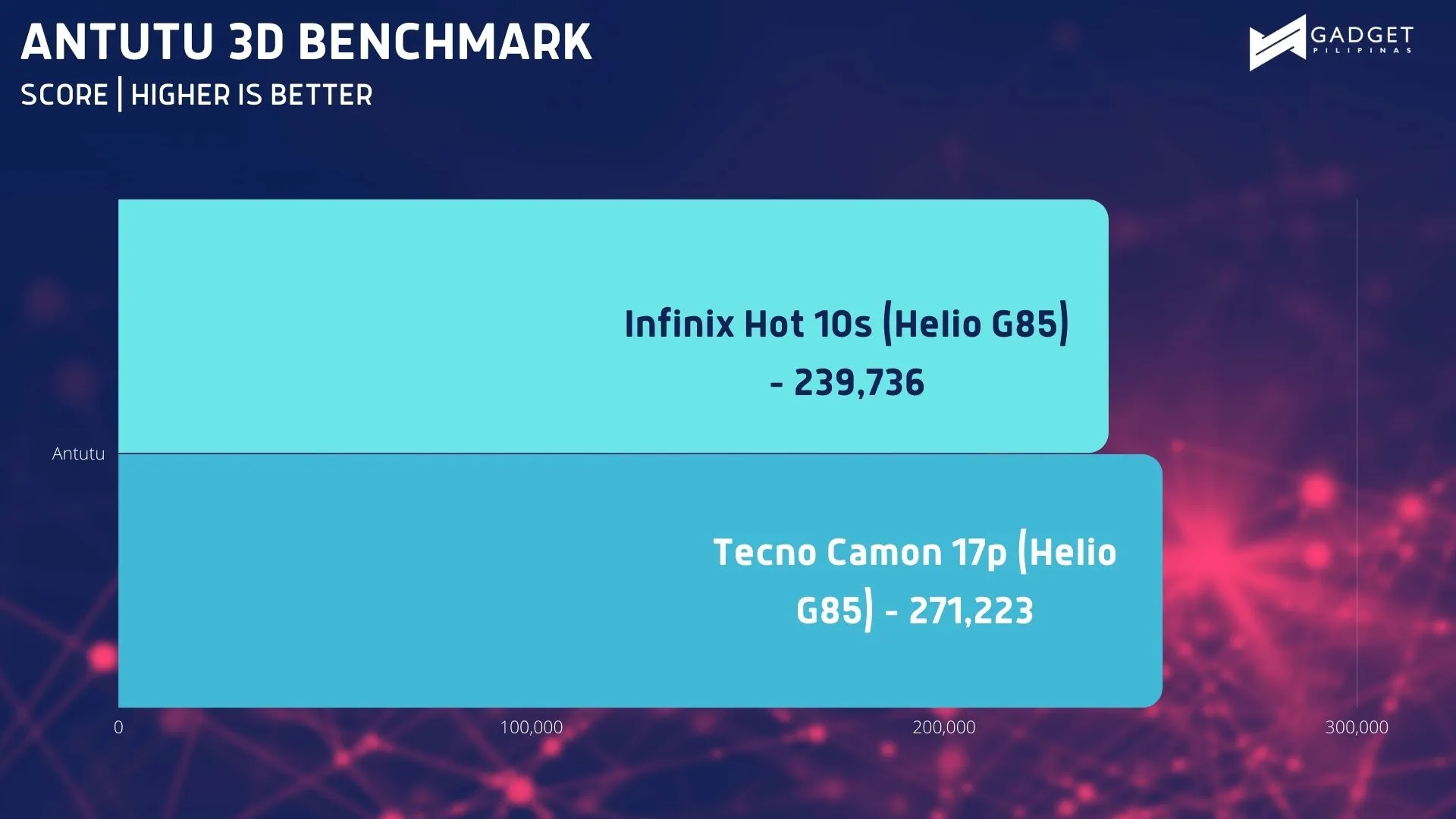Click the 0 axis tick label
This screenshot has height=819, width=1456.
118,727
